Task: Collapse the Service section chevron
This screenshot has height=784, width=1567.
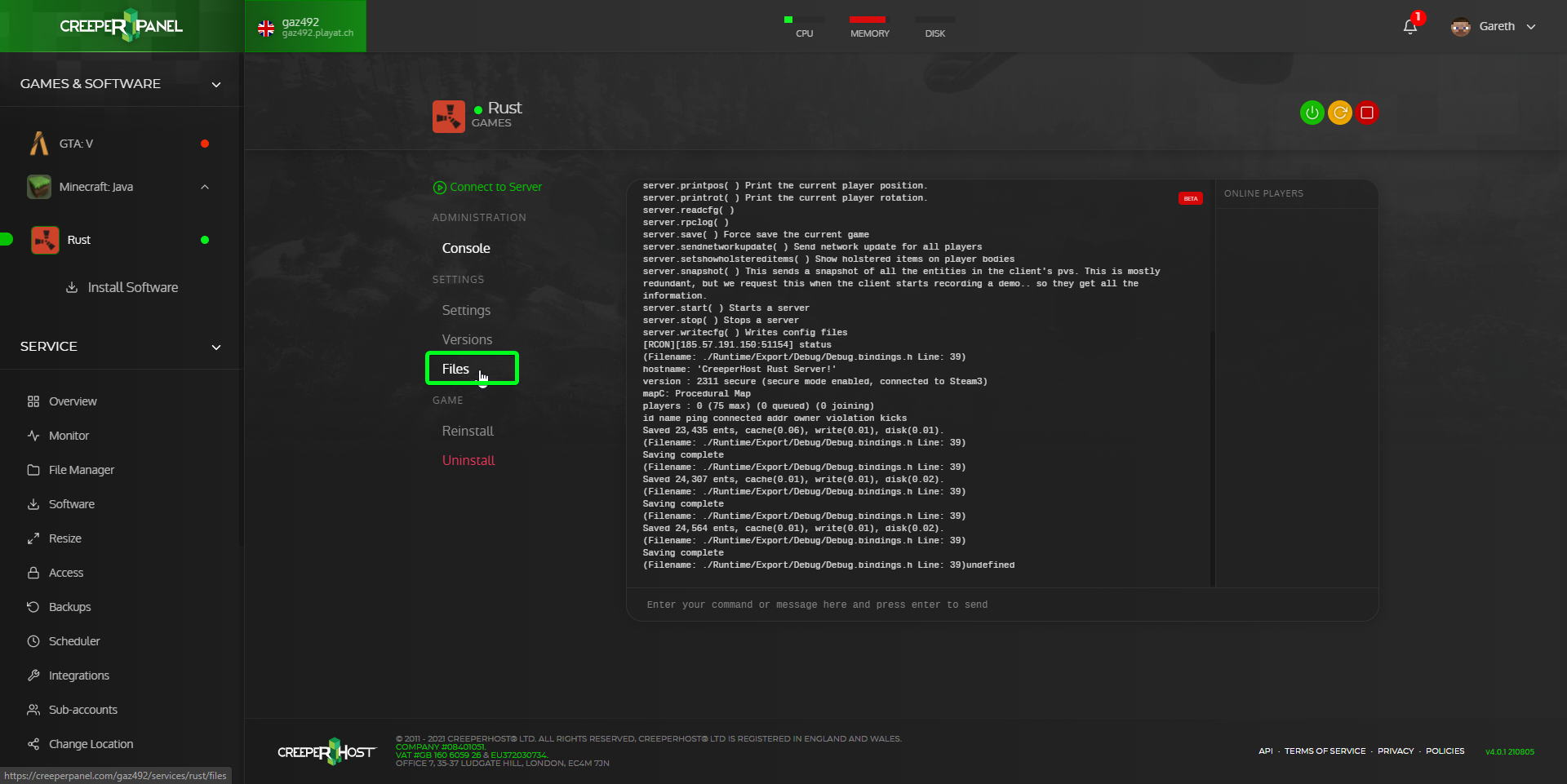Action: pos(216,347)
